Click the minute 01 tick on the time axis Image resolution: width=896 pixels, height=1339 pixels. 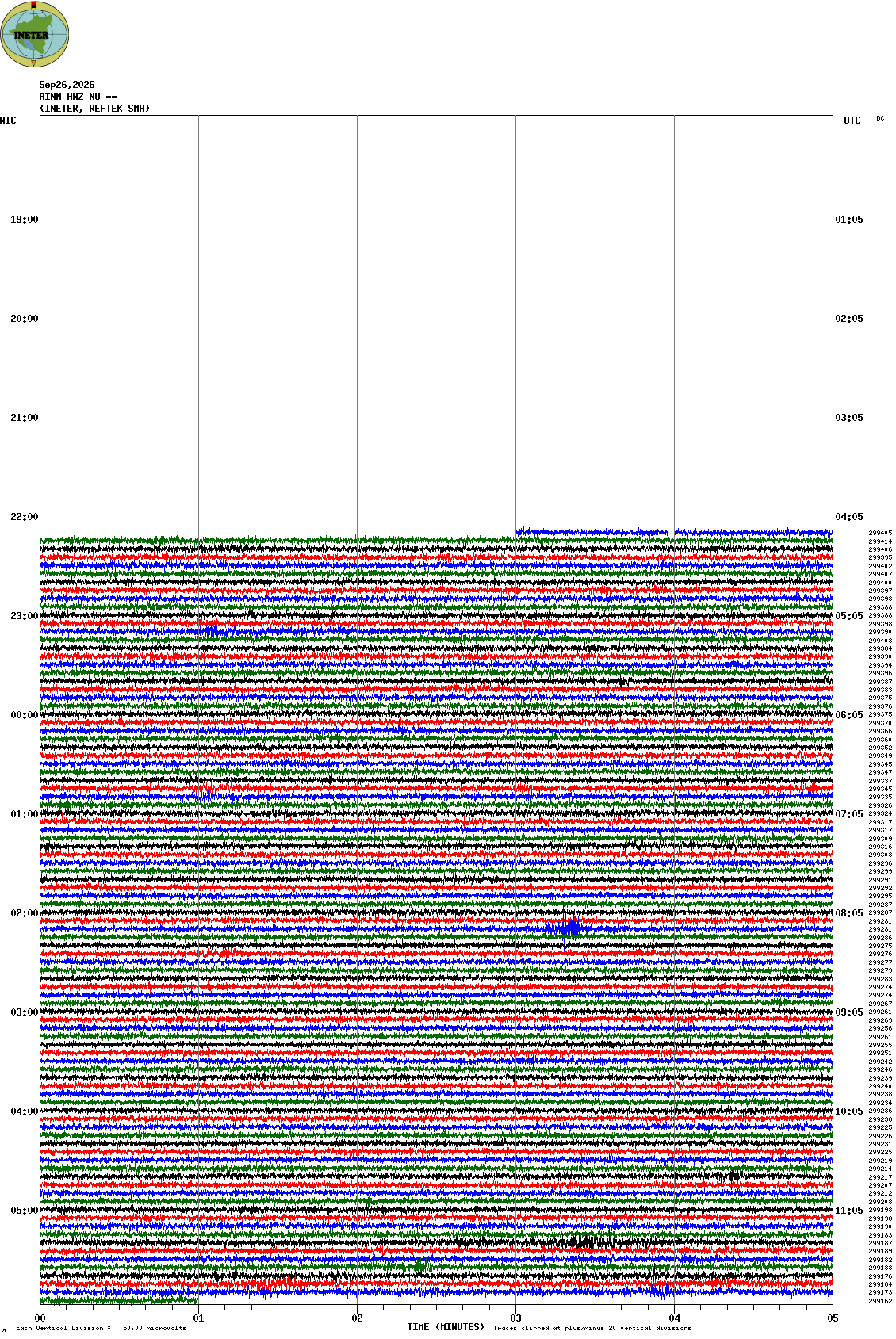199,1318
